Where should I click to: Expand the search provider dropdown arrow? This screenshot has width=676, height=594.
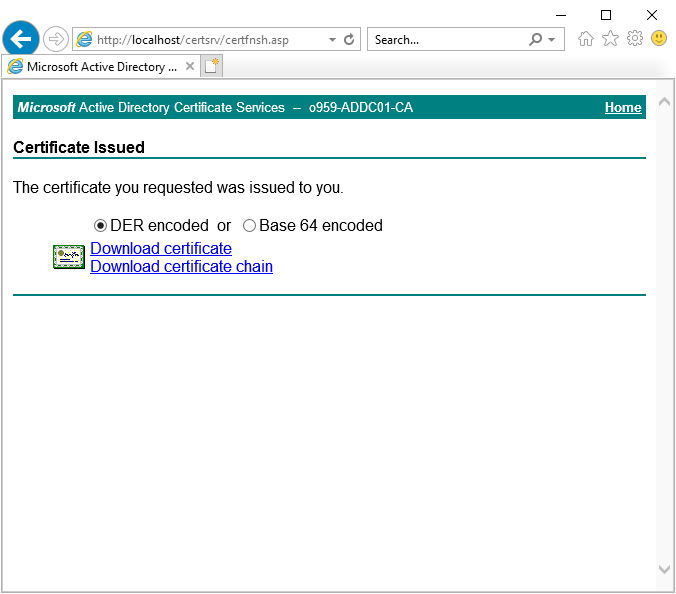[x=551, y=40]
